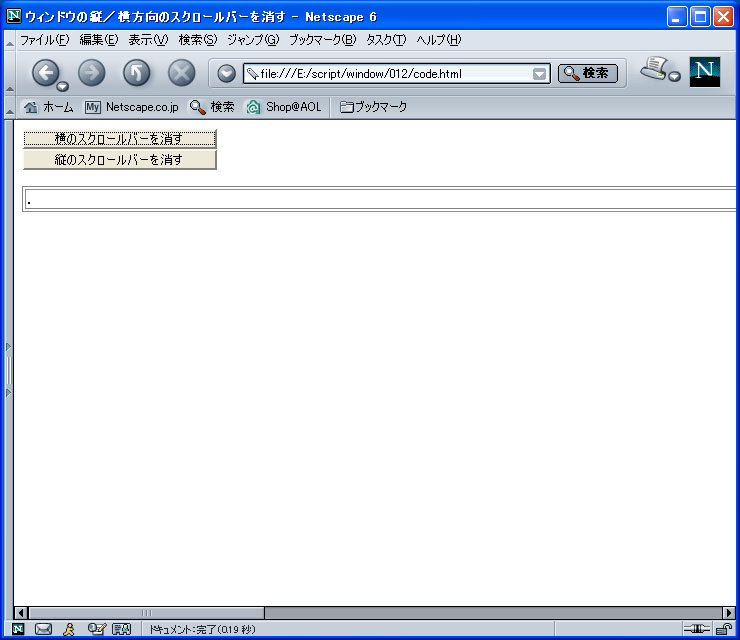Click the Stop loading button
740x640 pixels.
[181, 72]
